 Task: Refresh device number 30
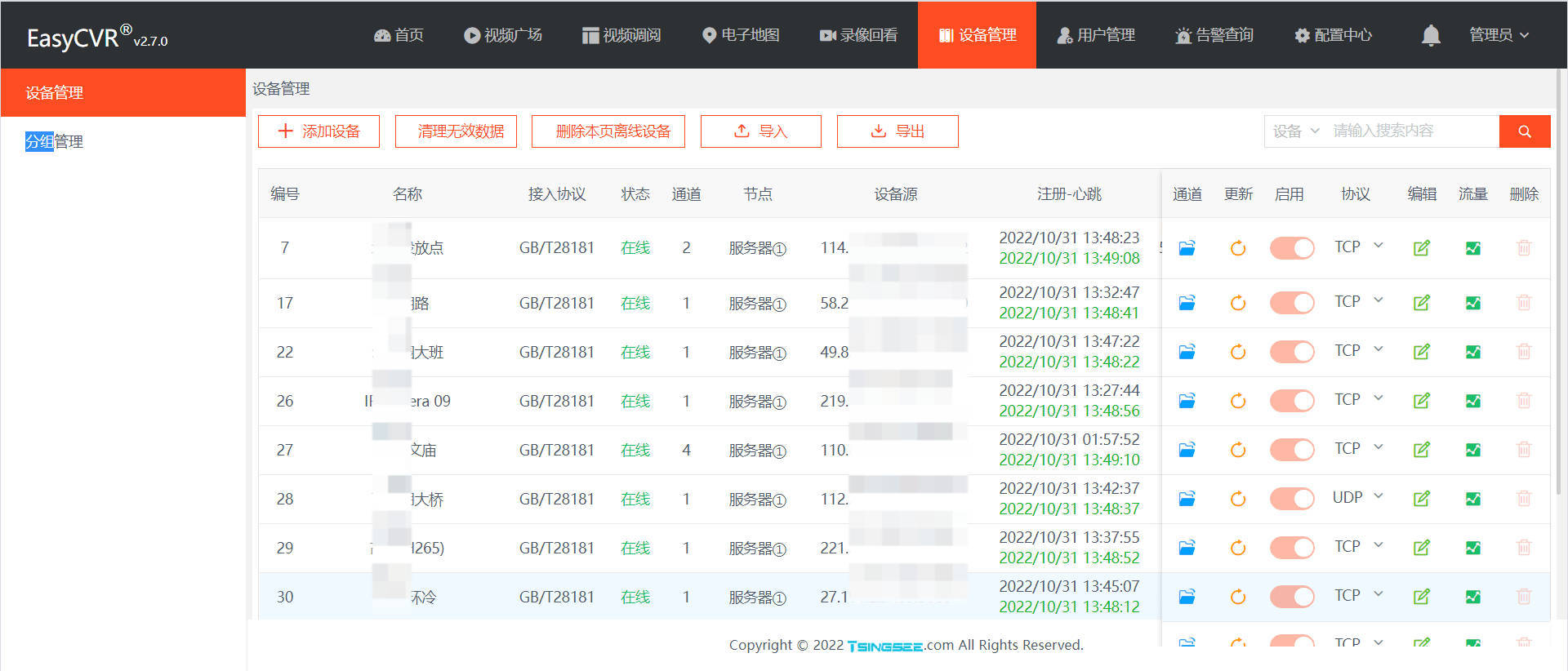click(x=1238, y=598)
